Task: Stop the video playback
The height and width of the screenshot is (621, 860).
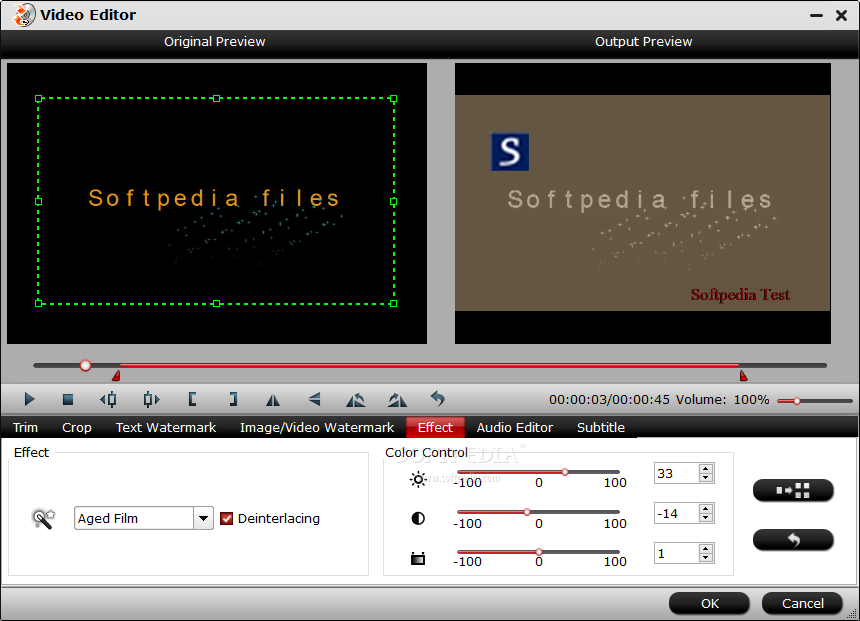Action: pos(68,399)
